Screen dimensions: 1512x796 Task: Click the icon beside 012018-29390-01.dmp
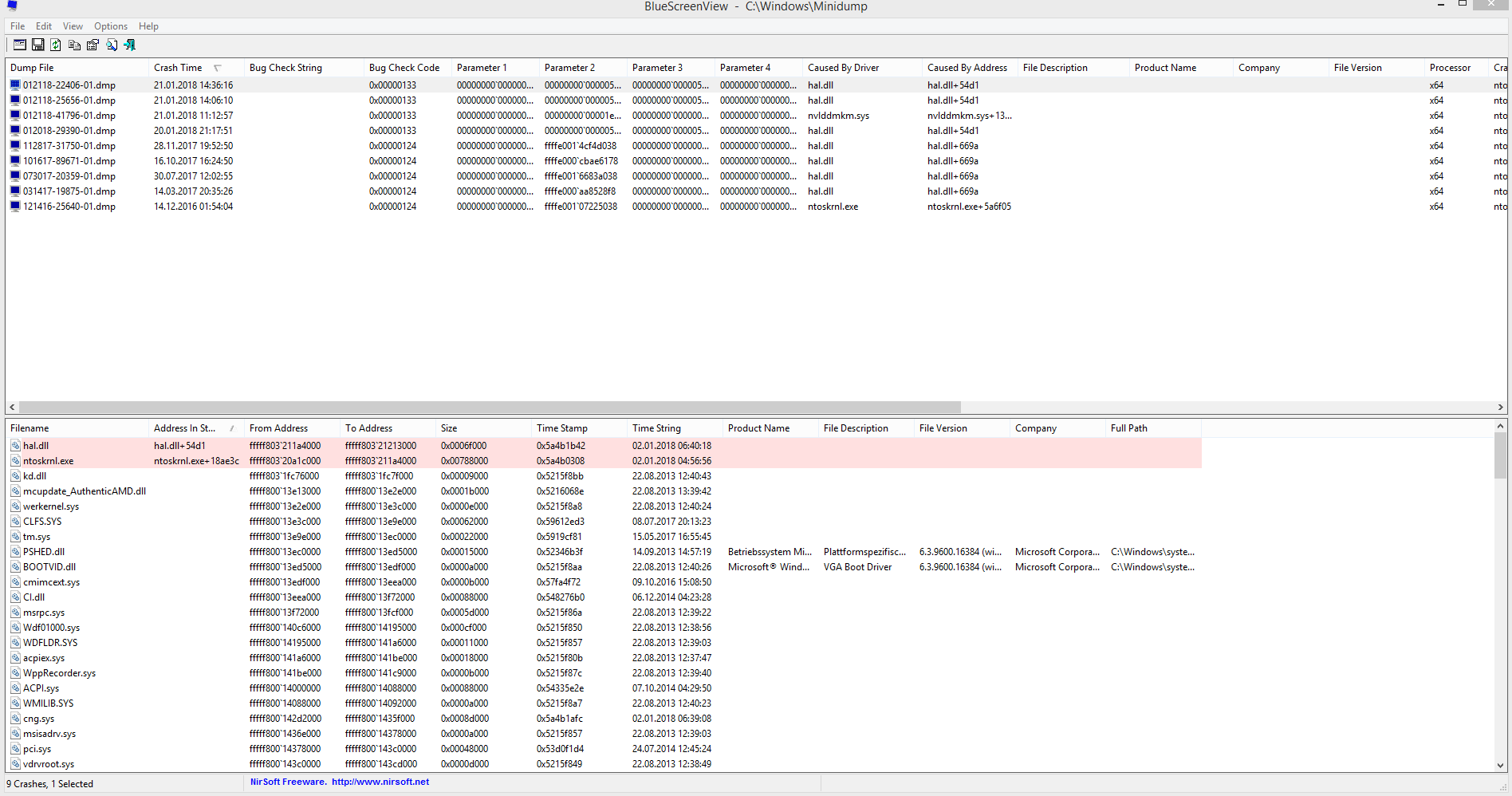tap(15, 130)
